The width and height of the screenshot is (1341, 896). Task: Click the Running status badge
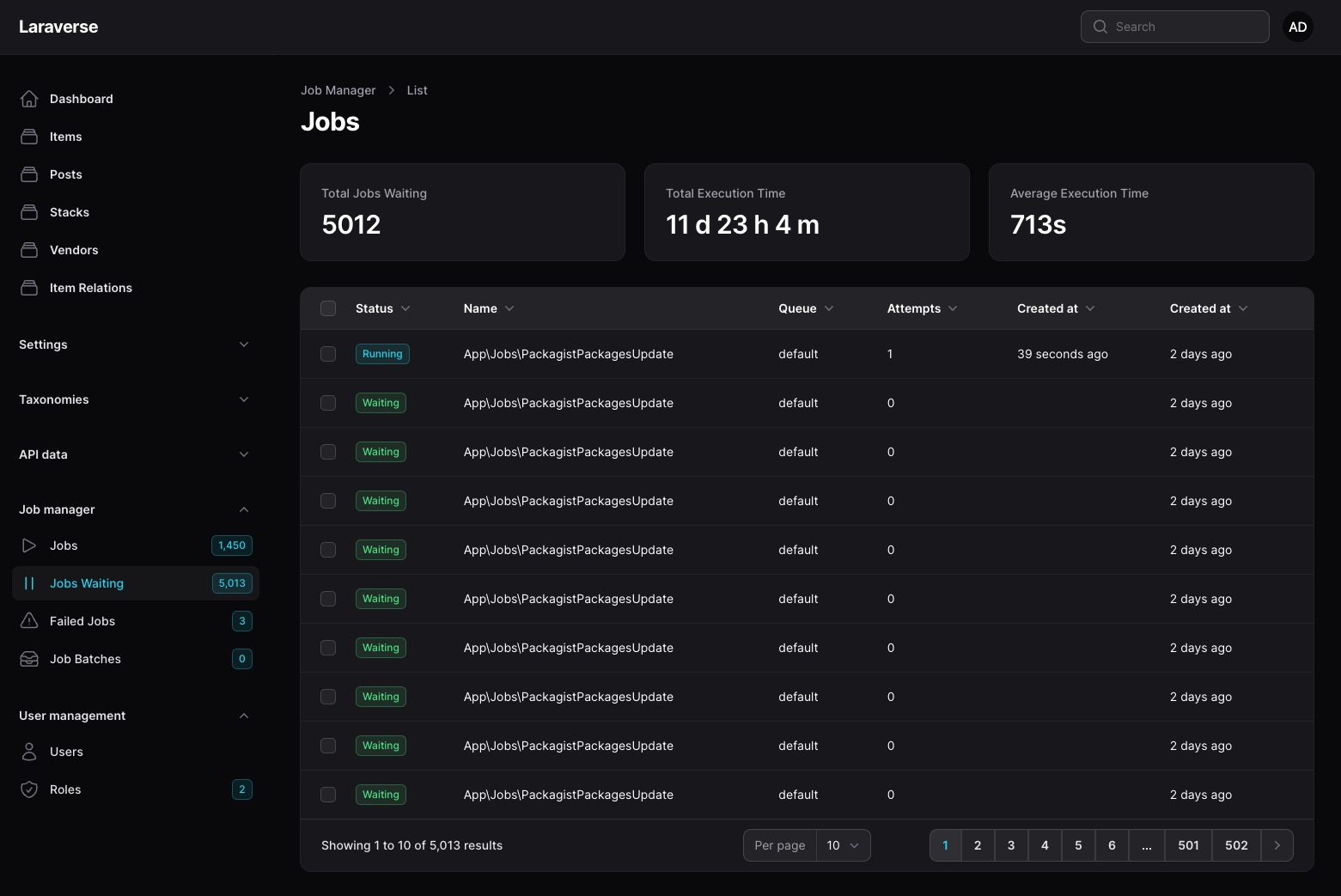point(382,354)
